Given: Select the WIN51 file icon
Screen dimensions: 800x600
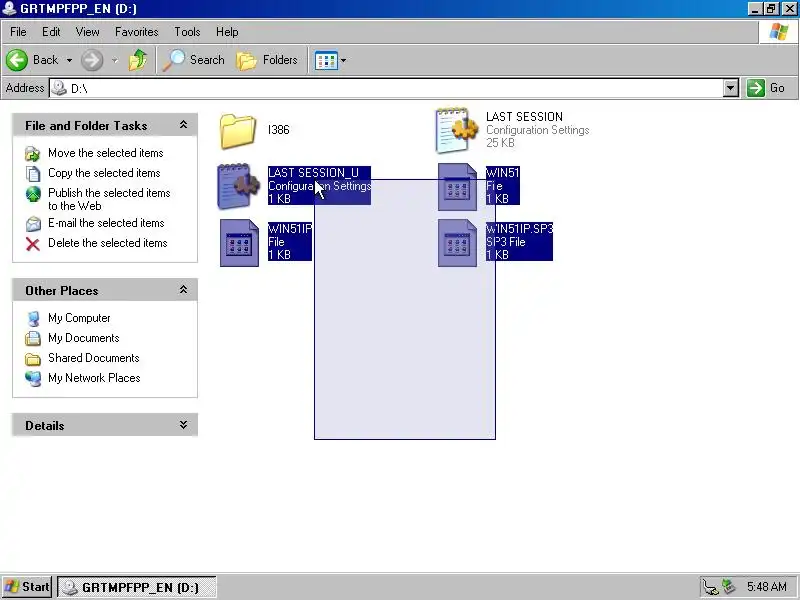Looking at the screenshot, I should [x=457, y=187].
